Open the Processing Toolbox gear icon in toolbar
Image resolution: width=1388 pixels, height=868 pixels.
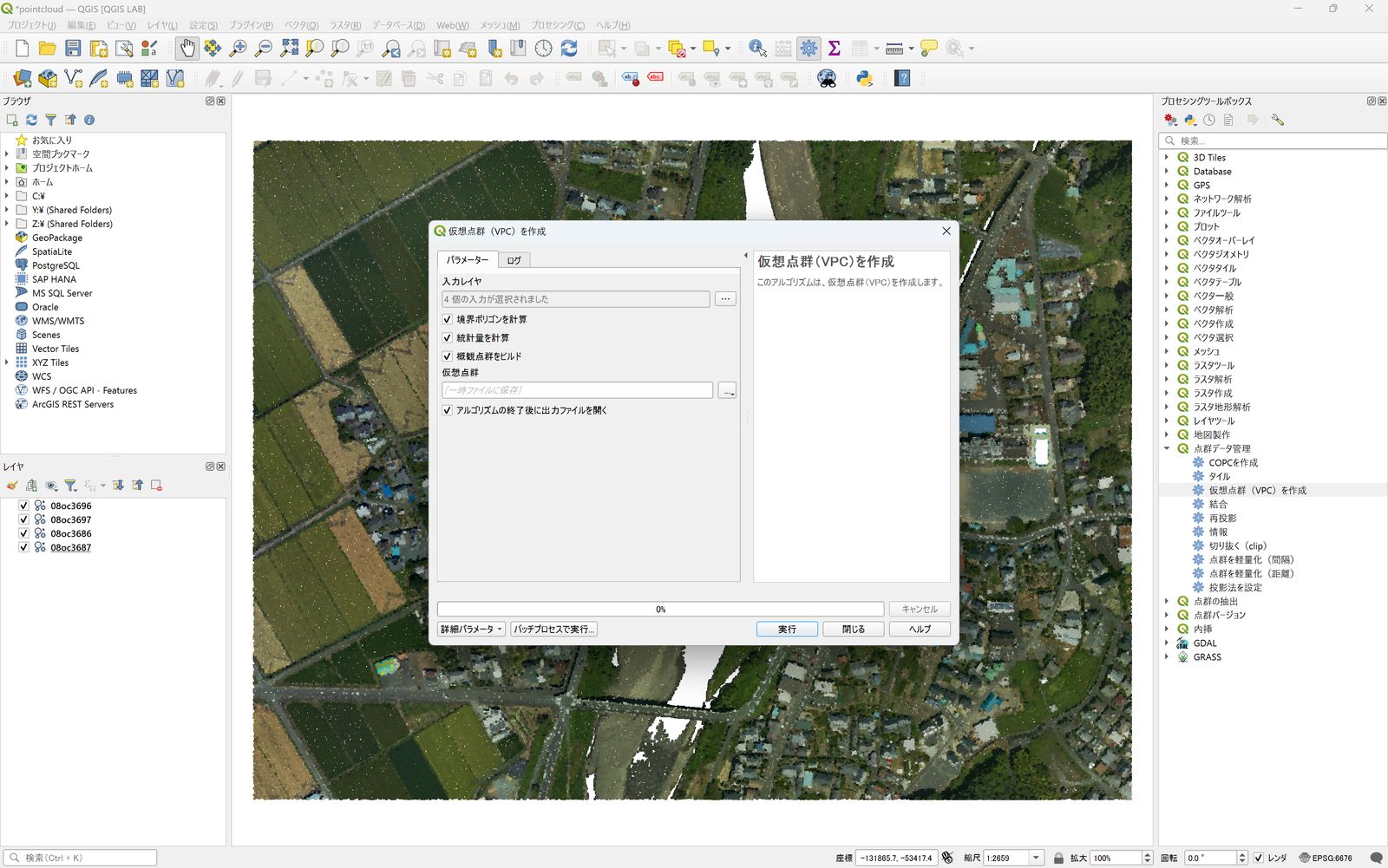(809, 49)
